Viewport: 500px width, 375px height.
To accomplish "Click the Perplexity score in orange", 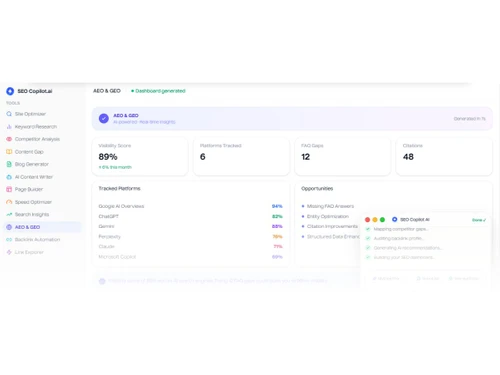I will pyautogui.click(x=277, y=237).
